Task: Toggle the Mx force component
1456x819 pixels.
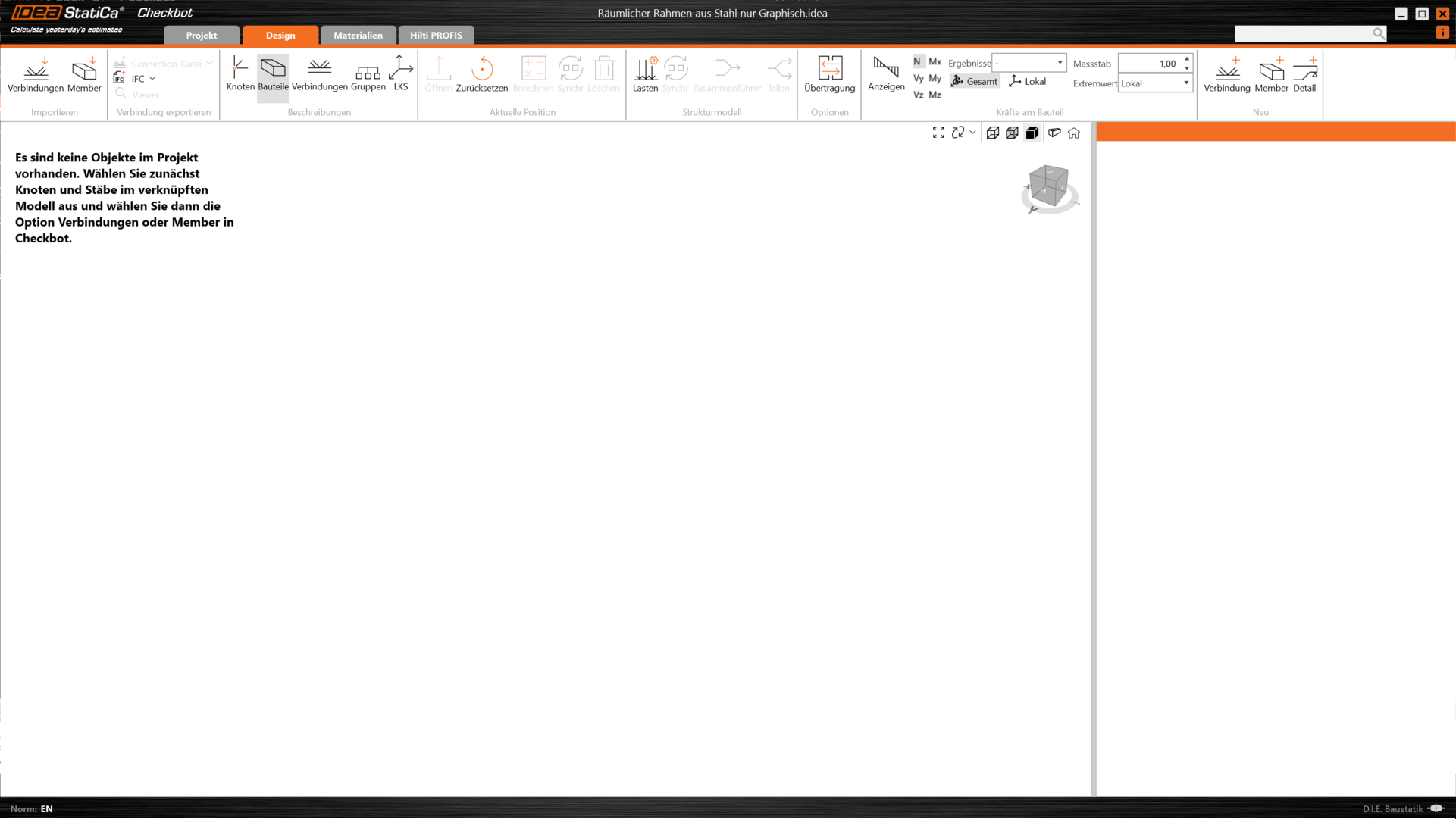Action: click(x=935, y=61)
